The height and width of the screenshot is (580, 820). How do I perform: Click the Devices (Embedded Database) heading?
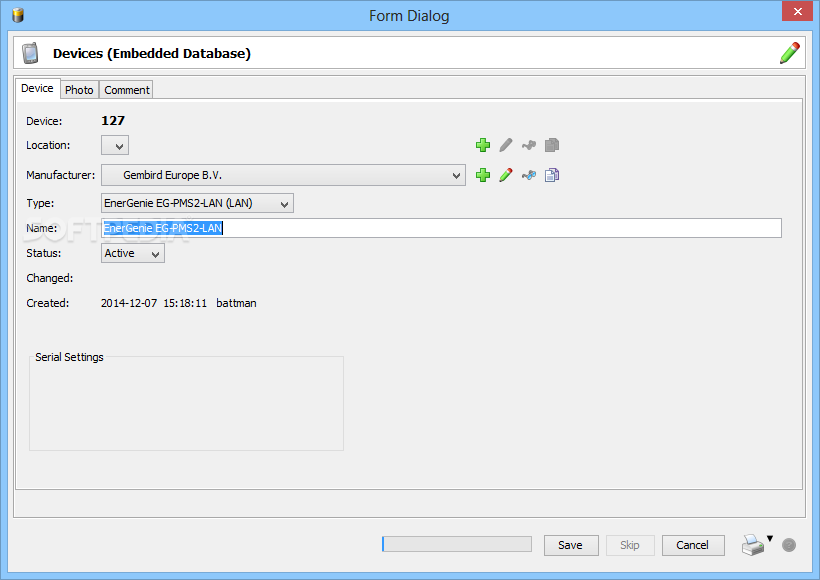click(x=152, y=53)
